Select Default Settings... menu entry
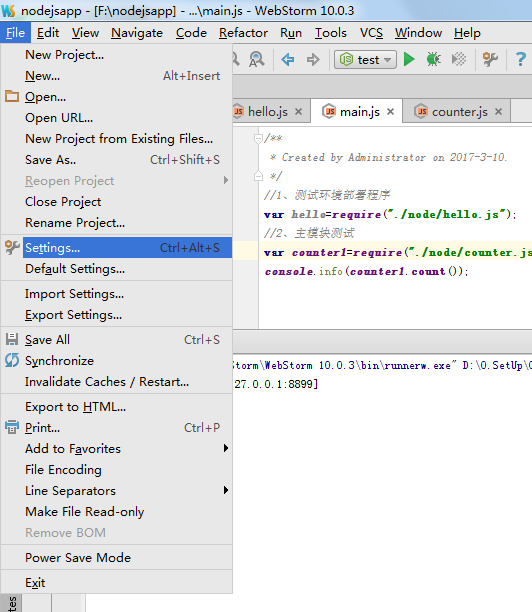 pos(117,269)
